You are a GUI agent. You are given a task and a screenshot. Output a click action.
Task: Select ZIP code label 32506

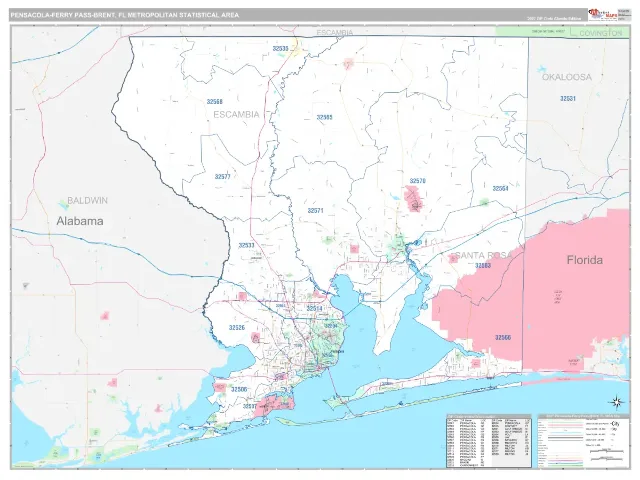point(239,390)
